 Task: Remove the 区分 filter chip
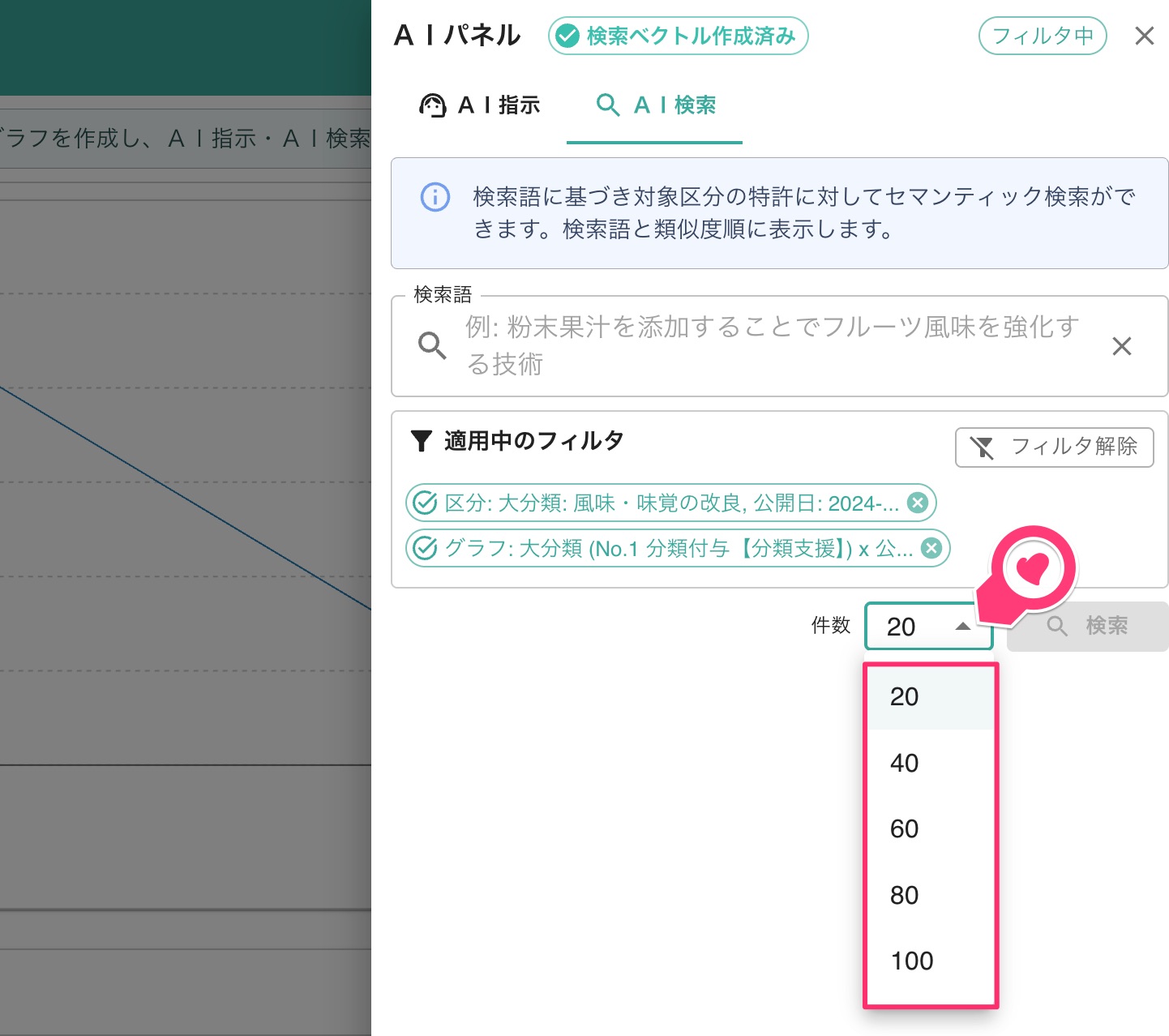917,503
